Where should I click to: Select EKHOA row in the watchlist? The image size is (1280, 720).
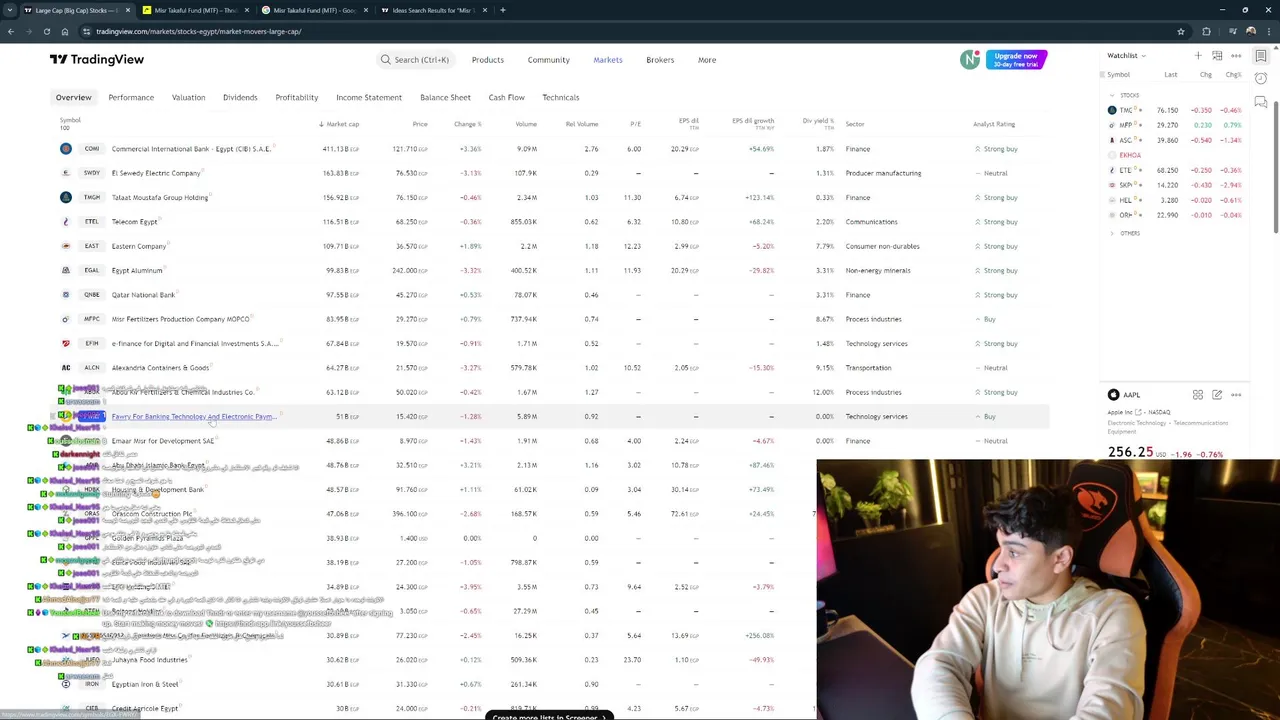click(x=1175, y=155)
